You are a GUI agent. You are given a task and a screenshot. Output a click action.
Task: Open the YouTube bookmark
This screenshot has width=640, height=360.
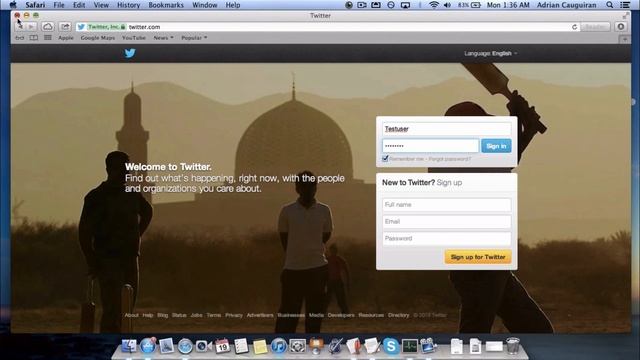pyautogui.click(x=134, y=38)
